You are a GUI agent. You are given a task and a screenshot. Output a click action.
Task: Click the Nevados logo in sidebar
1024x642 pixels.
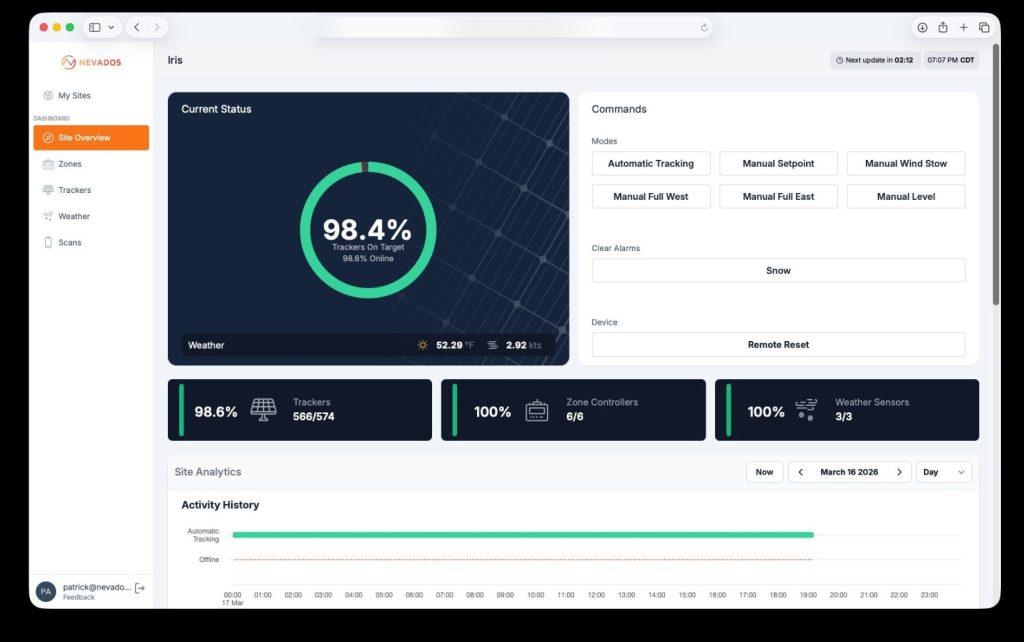click(x=91, y=61)
